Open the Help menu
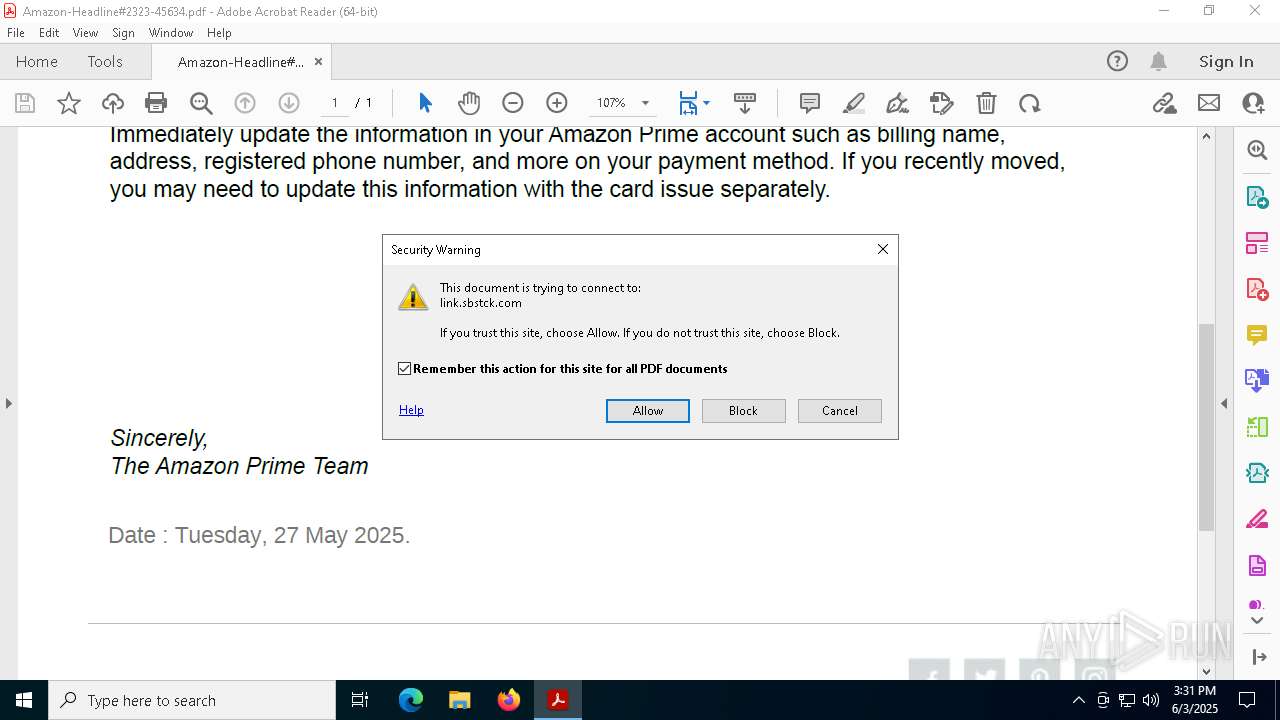Image resolution: width=1280 pixels, height=720 pixels. [x=219, y=32]
